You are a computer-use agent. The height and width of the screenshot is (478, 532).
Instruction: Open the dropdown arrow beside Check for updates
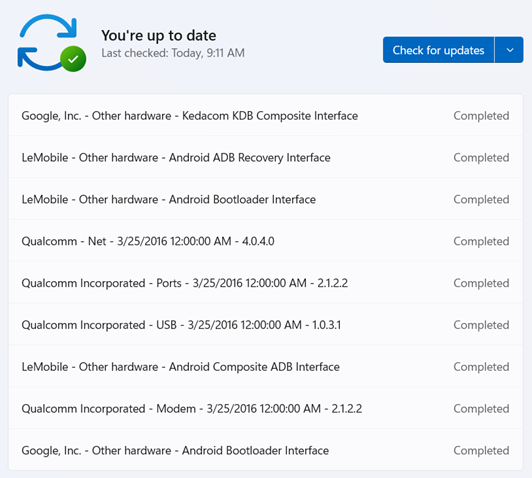pos(509,50)
